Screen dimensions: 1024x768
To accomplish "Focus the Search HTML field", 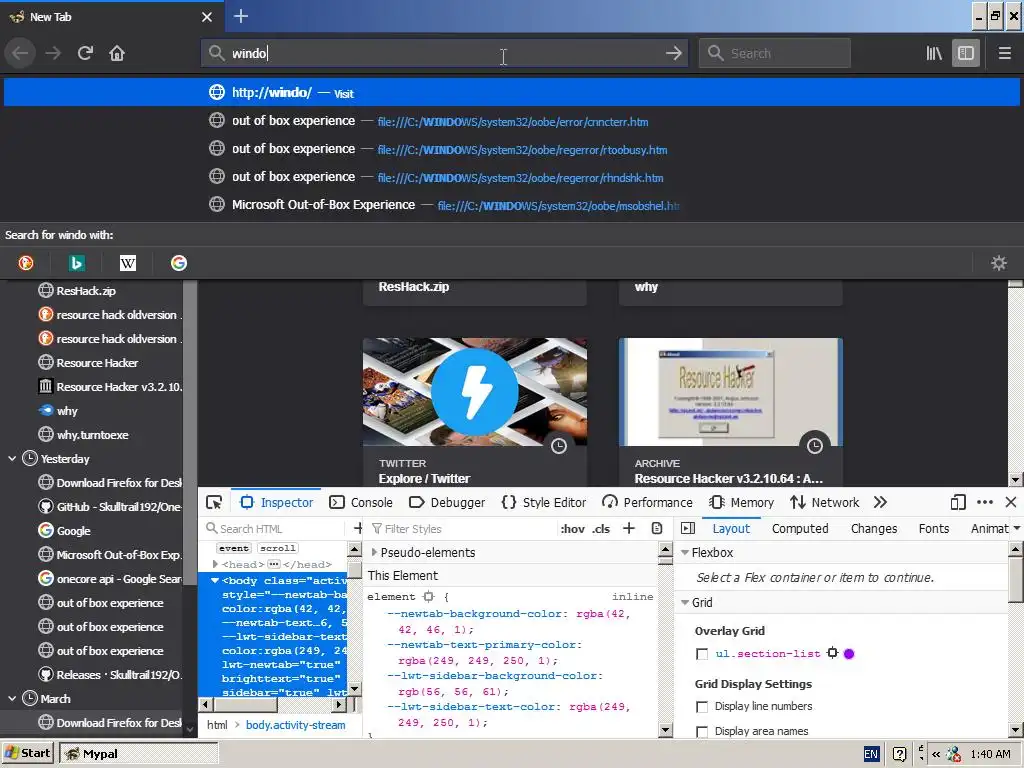I will click(x=276, y=528).
